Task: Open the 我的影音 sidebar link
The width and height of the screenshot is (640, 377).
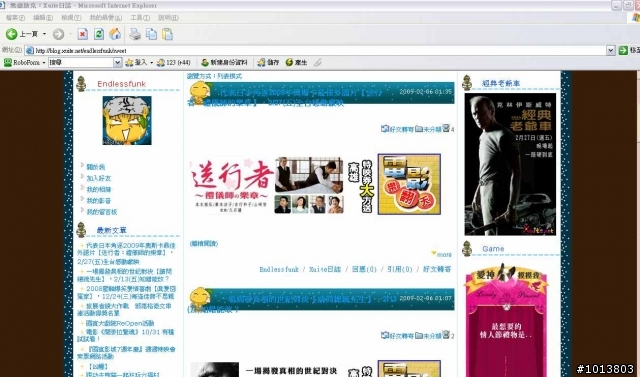Action: point(98,201)
